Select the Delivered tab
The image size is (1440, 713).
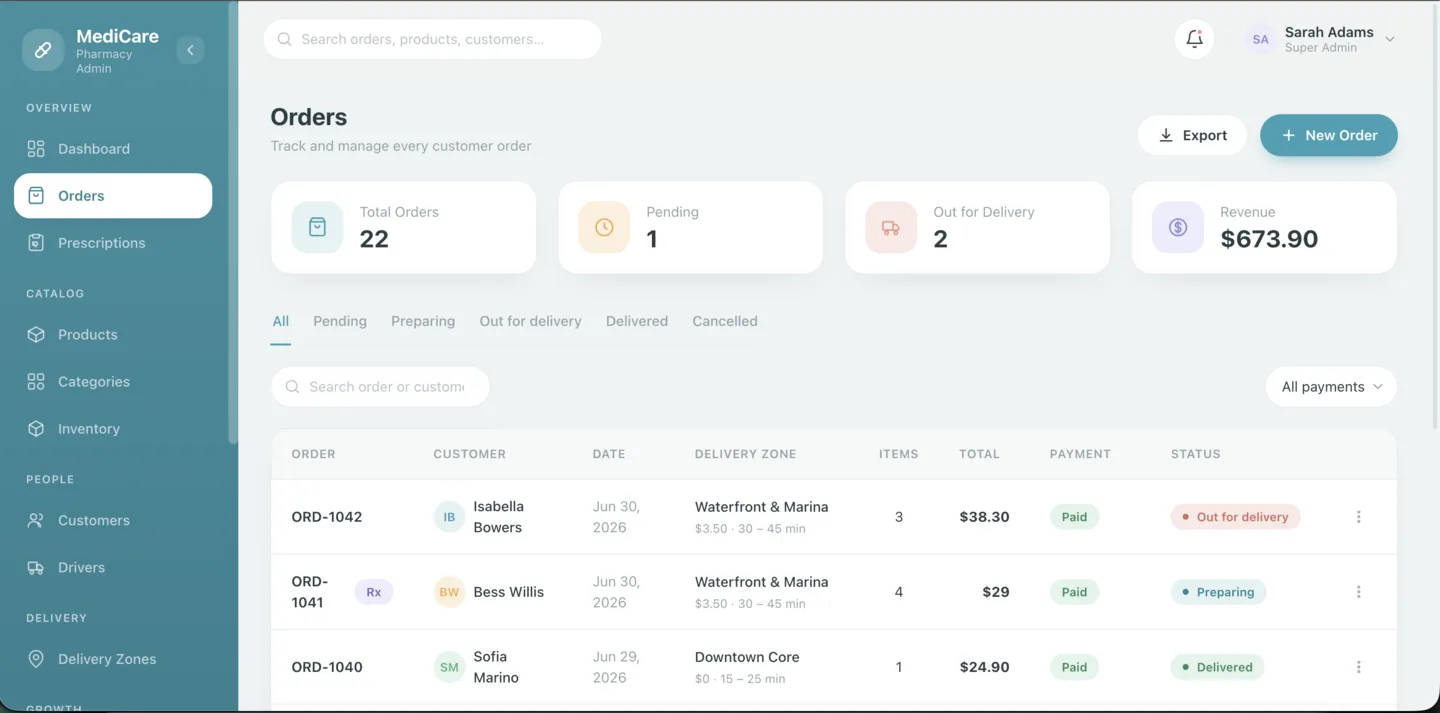tap(637, 321)
